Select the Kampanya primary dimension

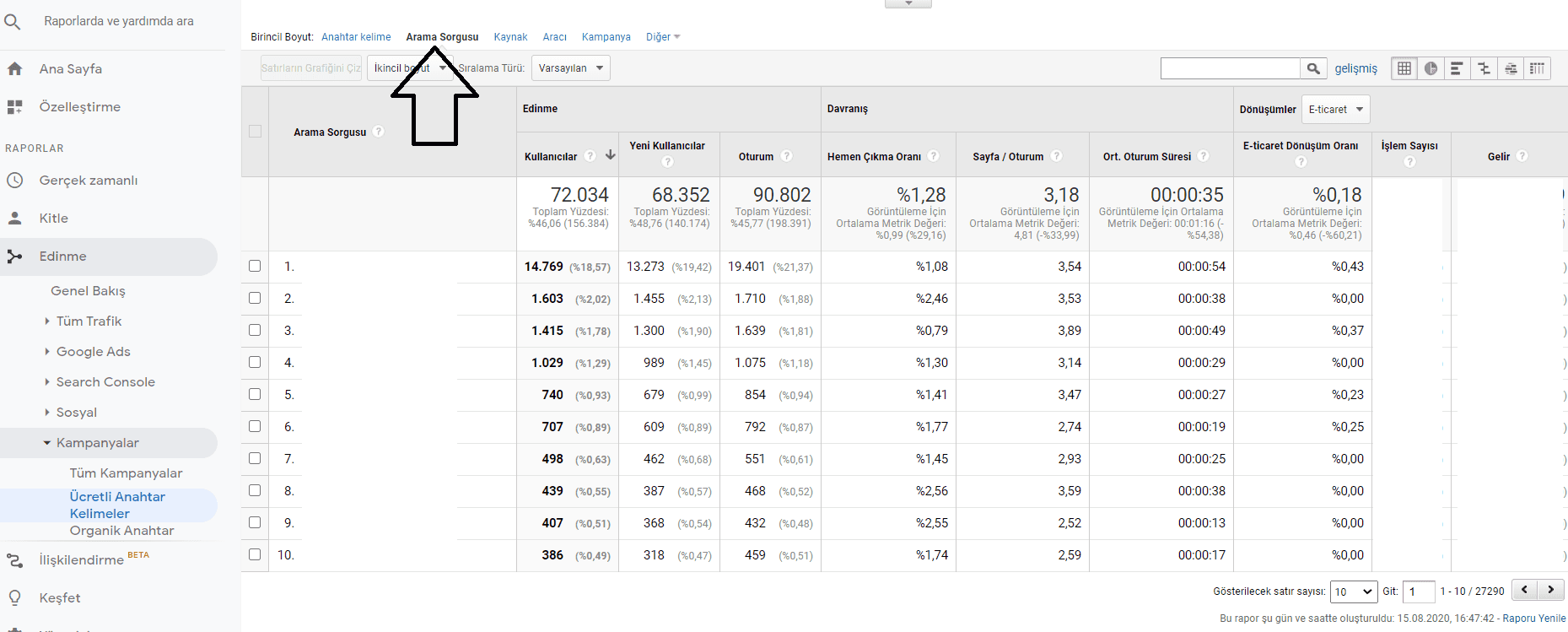tap(606, 37)
